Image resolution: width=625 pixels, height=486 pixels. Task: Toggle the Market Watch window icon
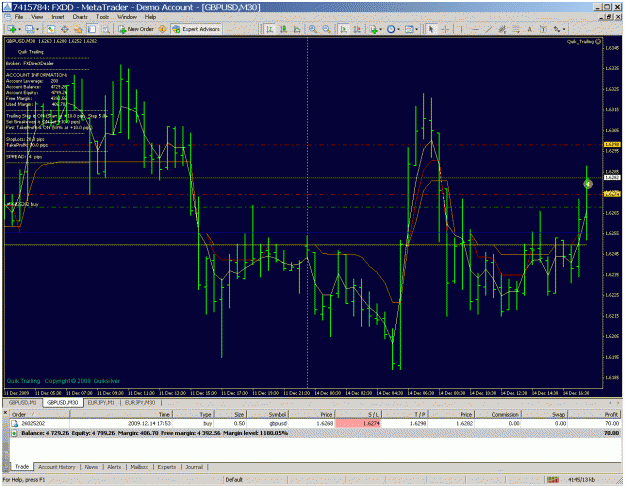tap(51, 29)
